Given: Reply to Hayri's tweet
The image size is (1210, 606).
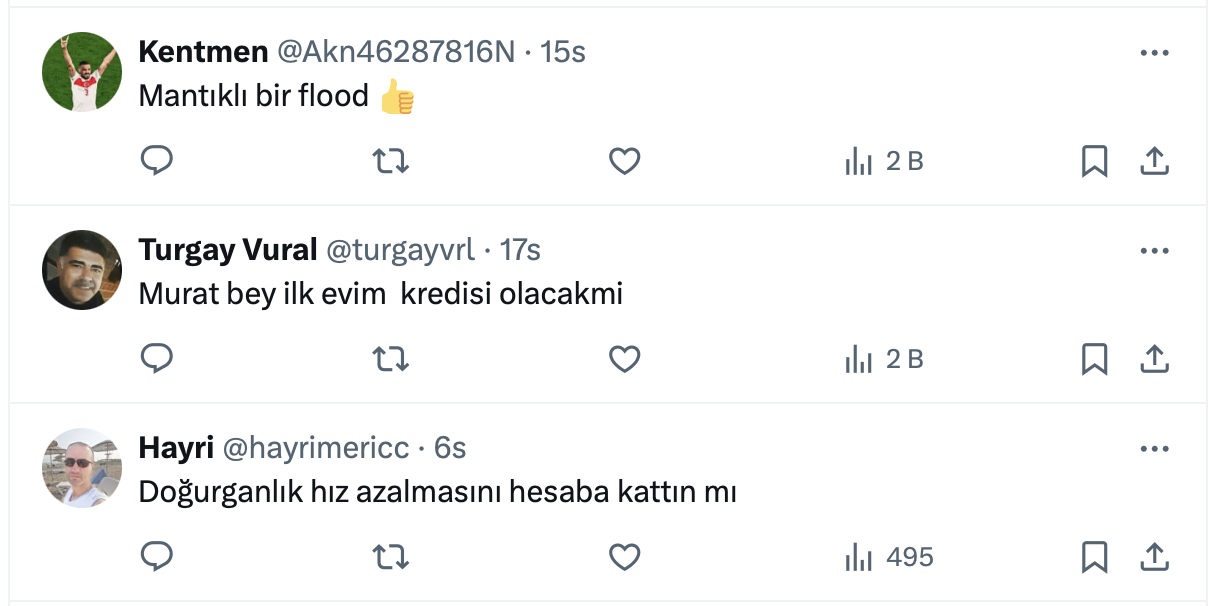Looking at the screenshot, I should point(156,556).
